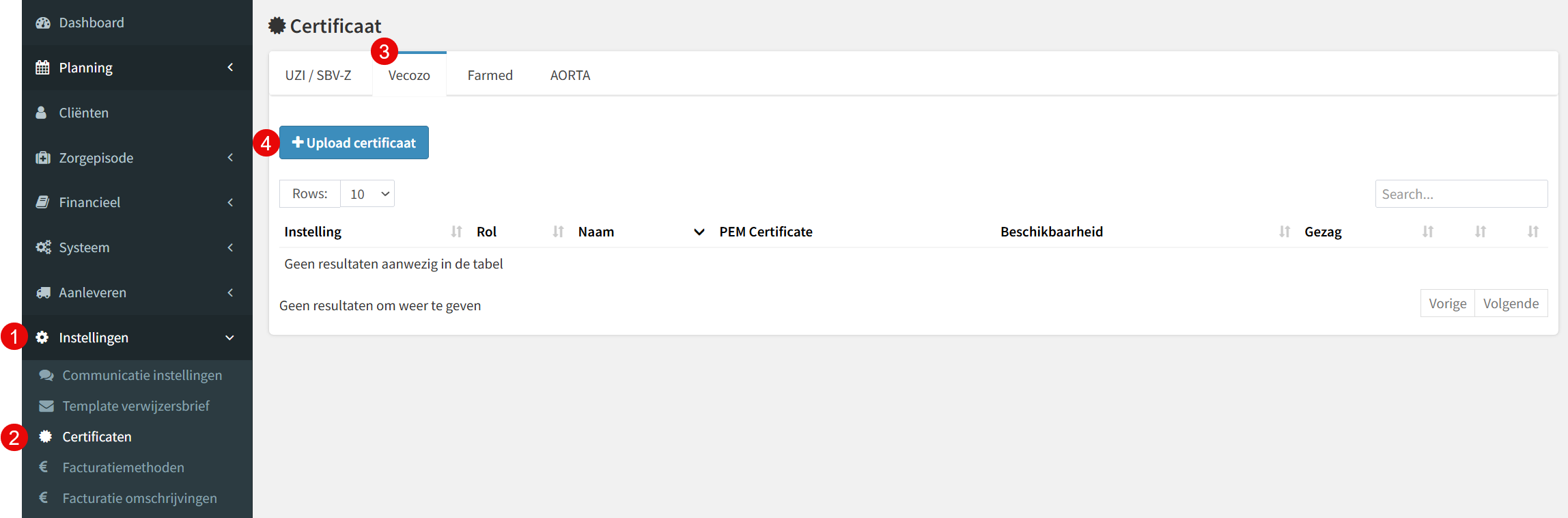This screenshot has height=518, width=1568.
Task: Click the Financieel book icon
Action: point(42,202)
